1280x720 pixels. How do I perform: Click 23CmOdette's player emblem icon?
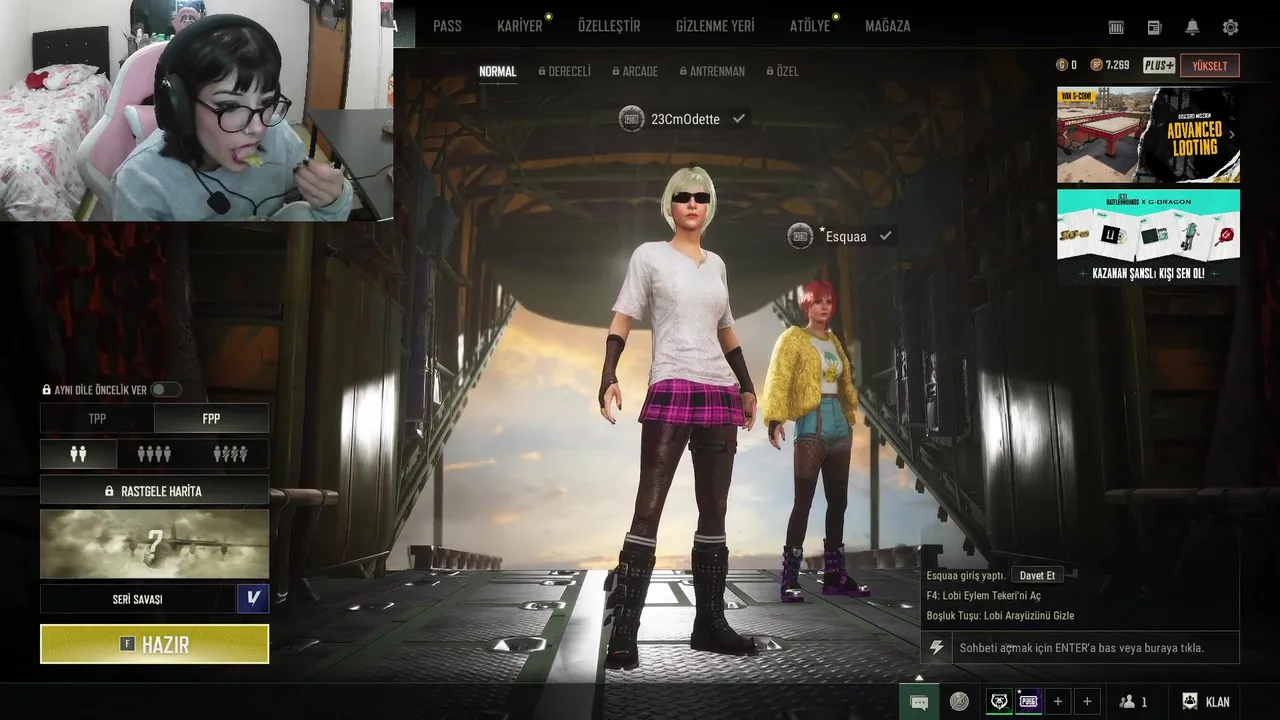631,119
